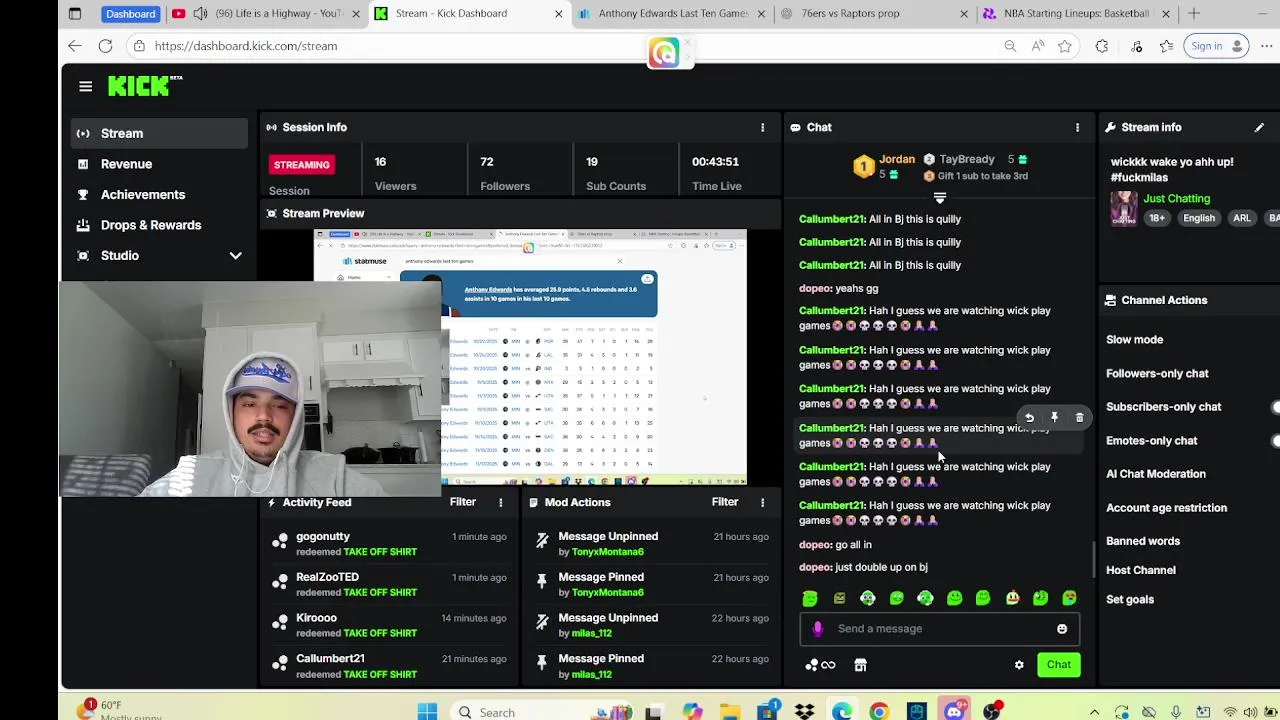
Task: Open Account age restriction setting
Action: click(1166, 508)
